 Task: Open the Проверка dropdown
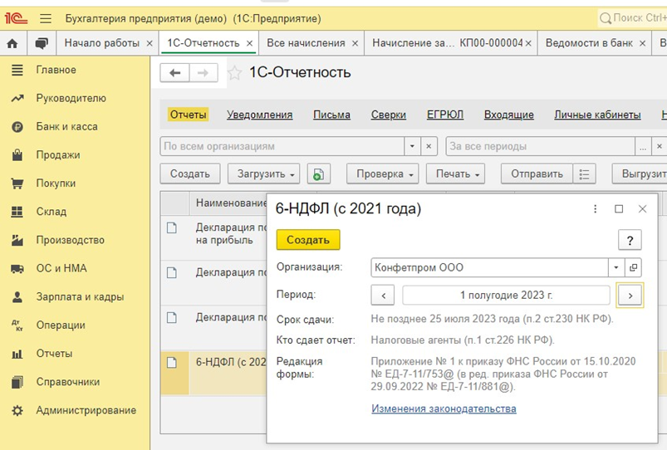[x=382, y=174]
